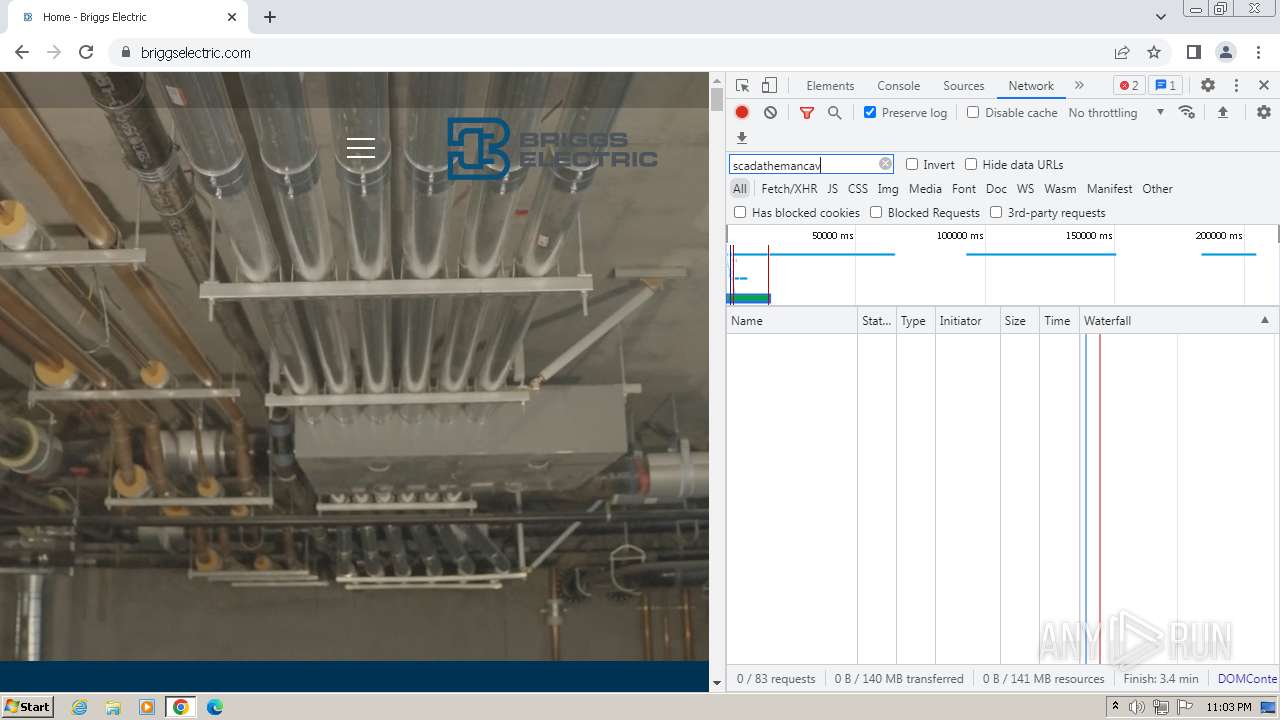Select the Network tab
This screenshot has width=1280, height=720.
[x=1031, y=86]
